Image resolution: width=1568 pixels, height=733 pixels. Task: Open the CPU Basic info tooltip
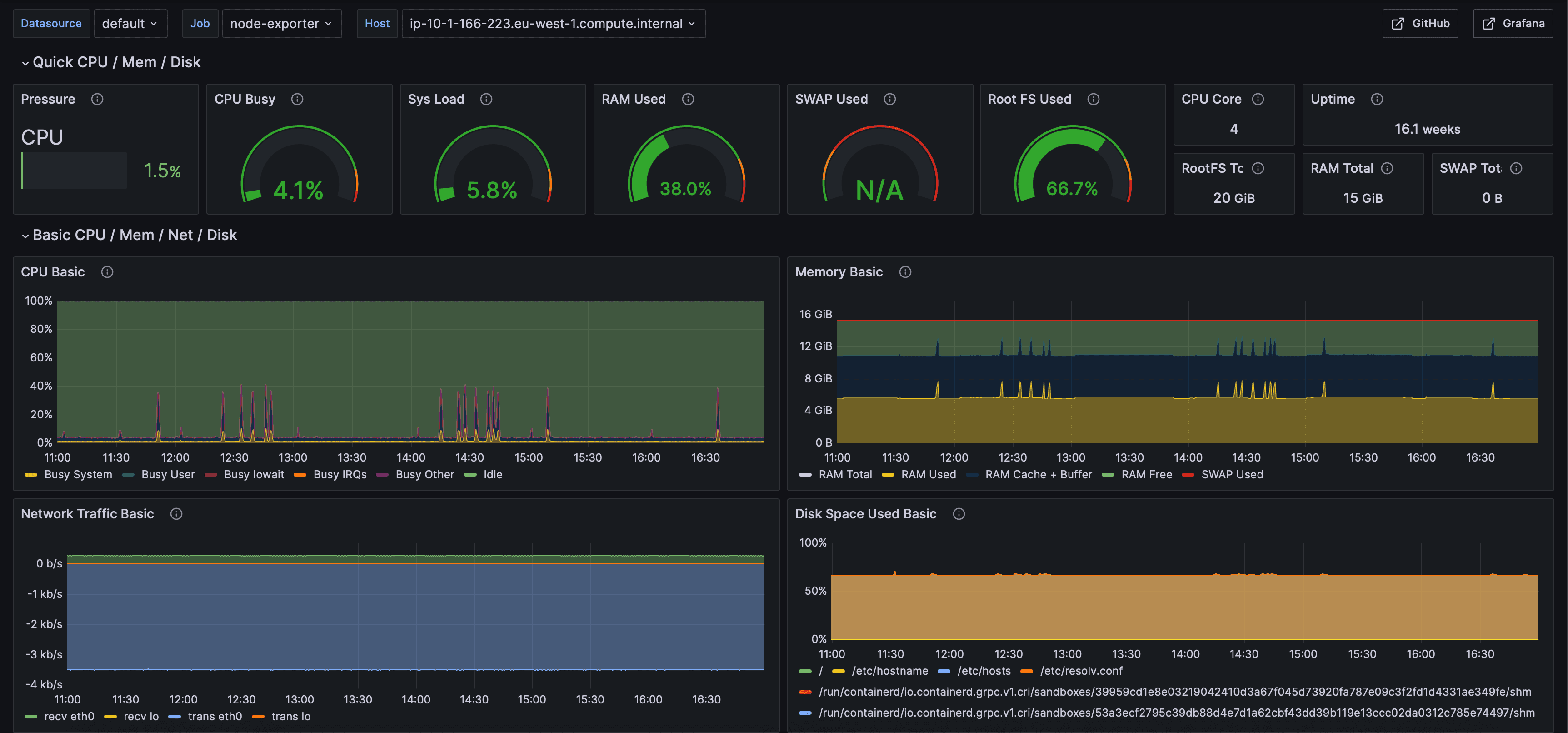click(x=107, y=272)
